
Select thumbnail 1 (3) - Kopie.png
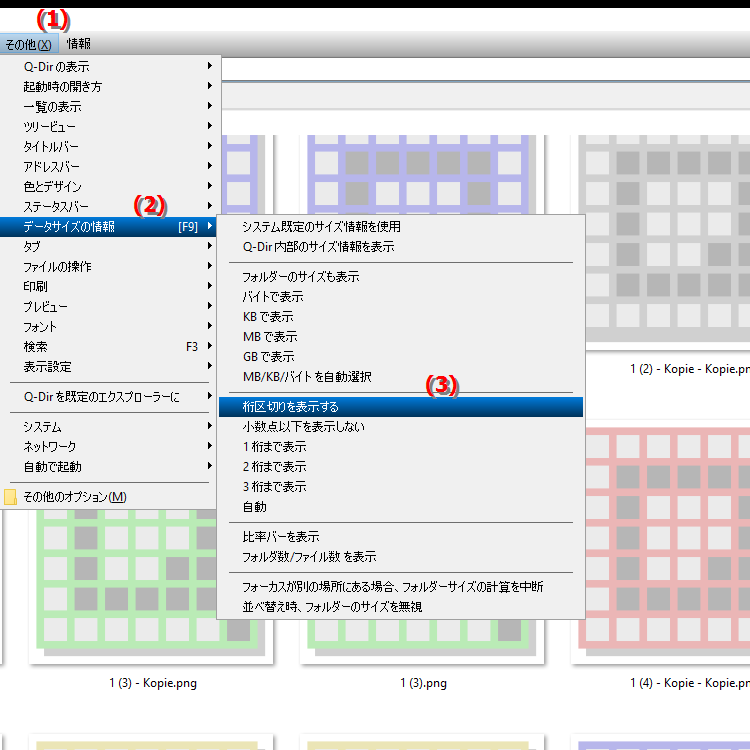click(x=151, y=586)
